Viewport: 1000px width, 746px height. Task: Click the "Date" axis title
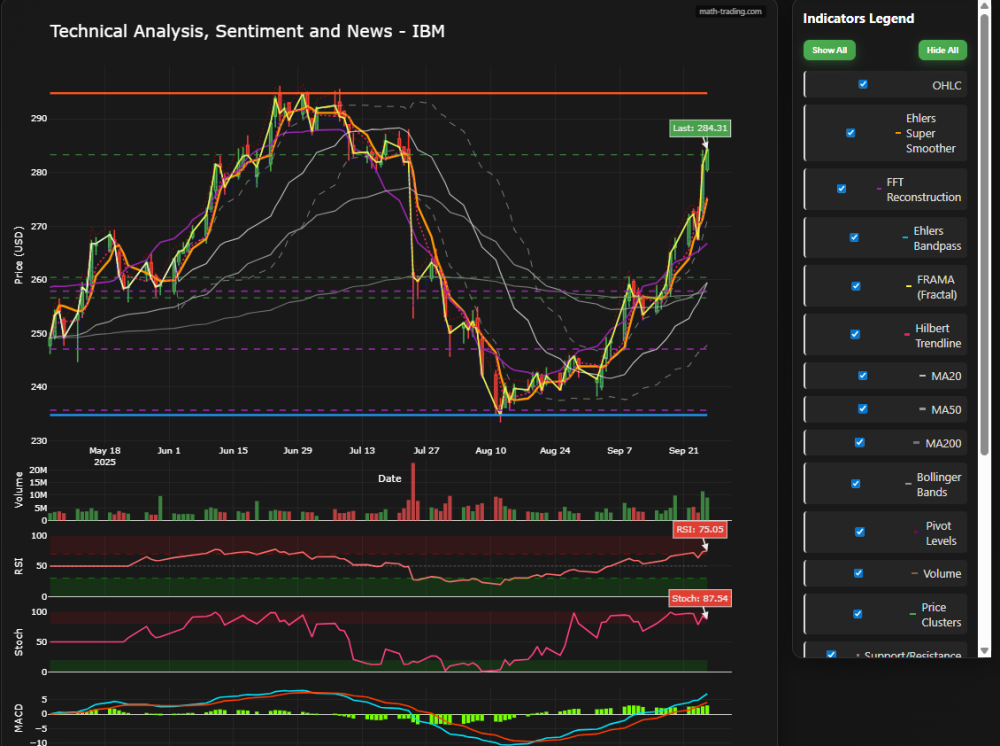click(390, 478)
